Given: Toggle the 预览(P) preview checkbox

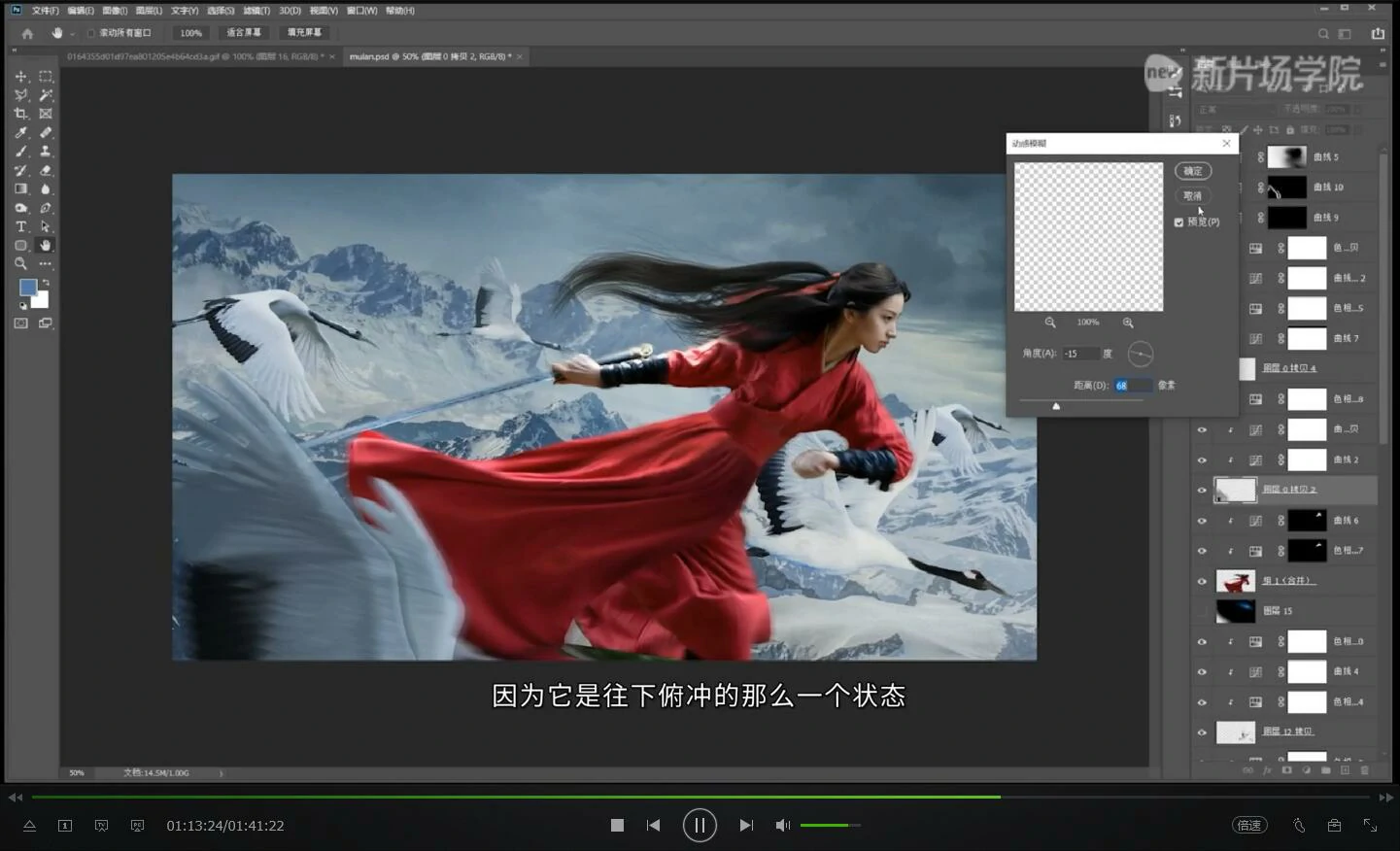Looking at the screenshot, I should pos(1178,222).
